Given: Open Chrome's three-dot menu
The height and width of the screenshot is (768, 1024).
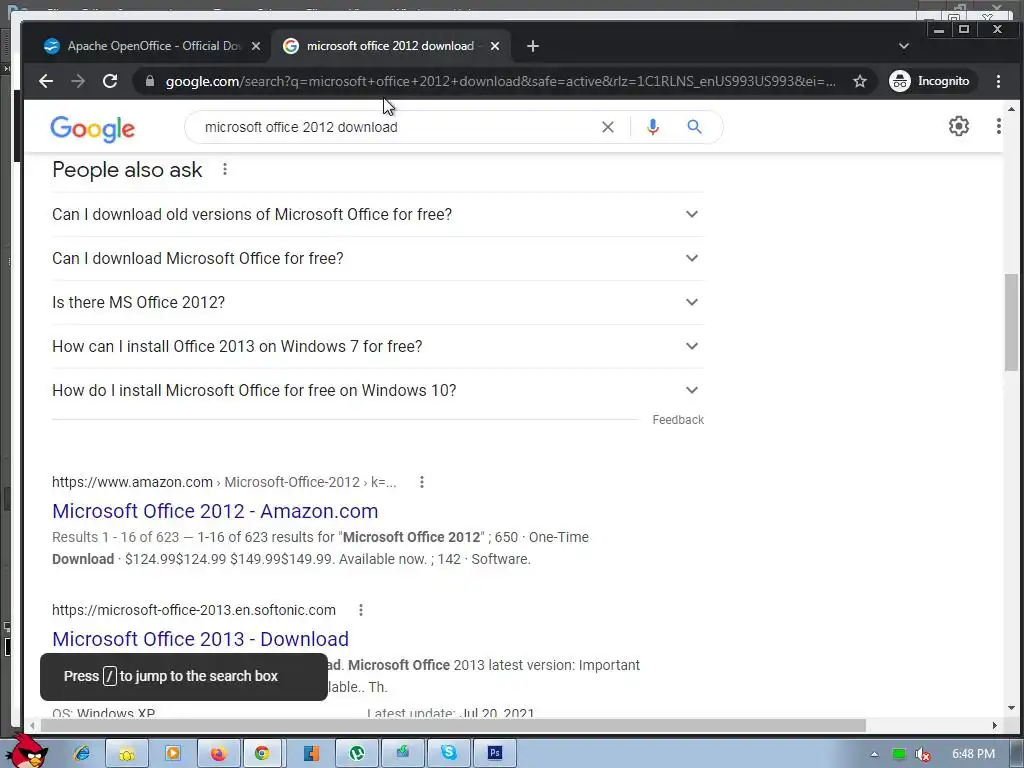Looking at the screenshot, I should [x=998, y=81].
